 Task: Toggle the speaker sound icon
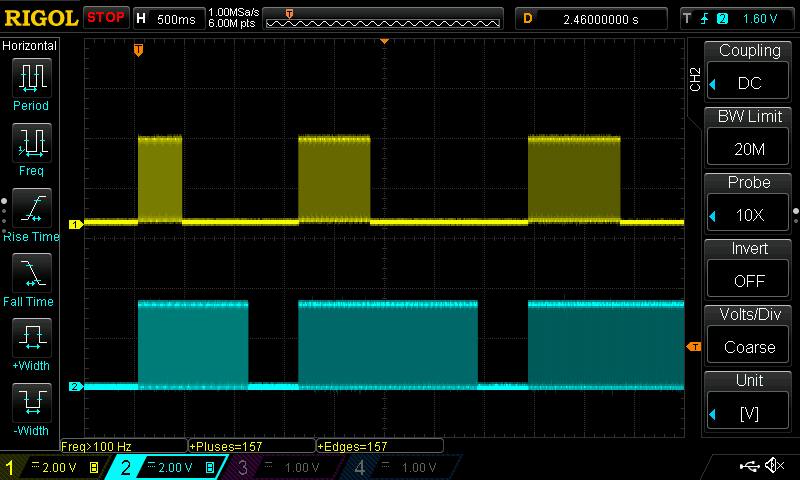tap(774, 466)
